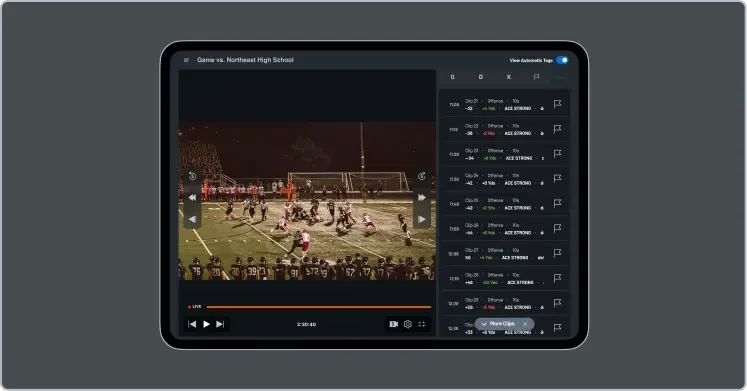Click the football game video frame
Viewport: 747px width, 391px height.
(307, 201)
